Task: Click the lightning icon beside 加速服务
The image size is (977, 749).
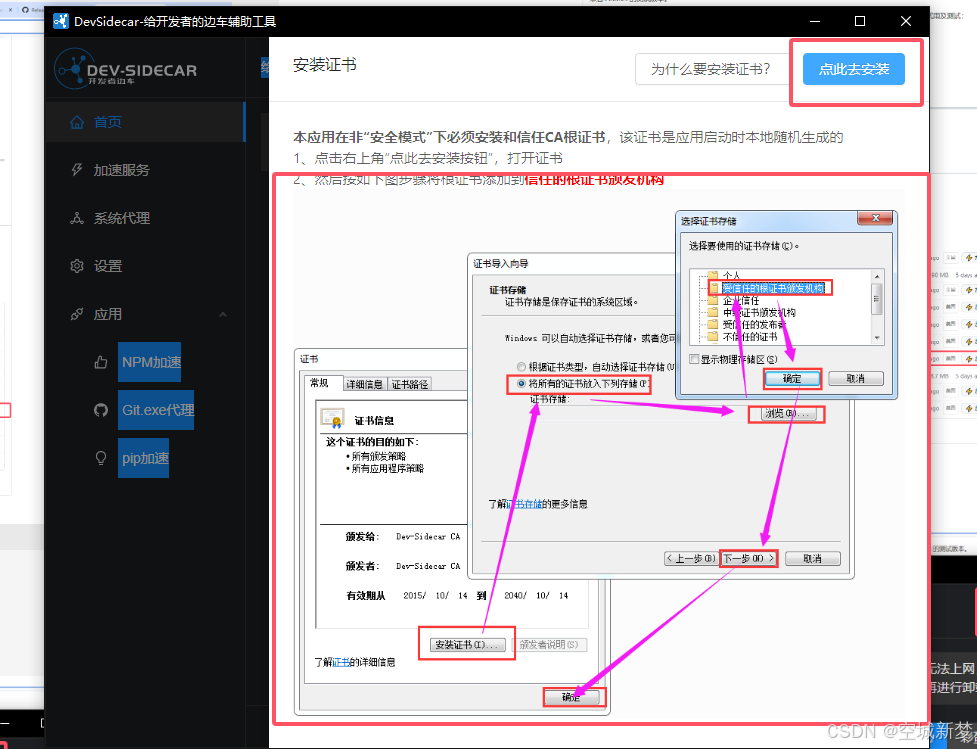Action: [77, 170]
